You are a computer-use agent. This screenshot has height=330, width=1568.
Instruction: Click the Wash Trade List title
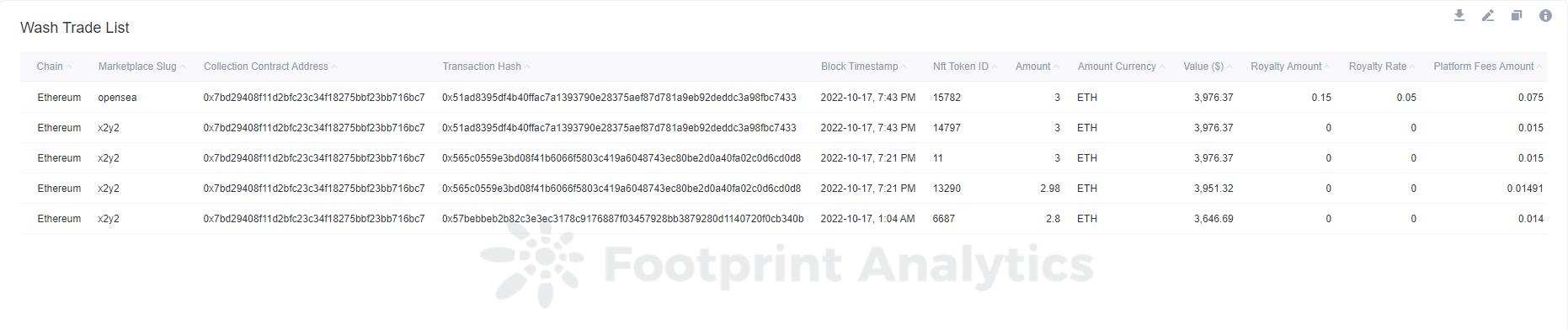point(75,28)
